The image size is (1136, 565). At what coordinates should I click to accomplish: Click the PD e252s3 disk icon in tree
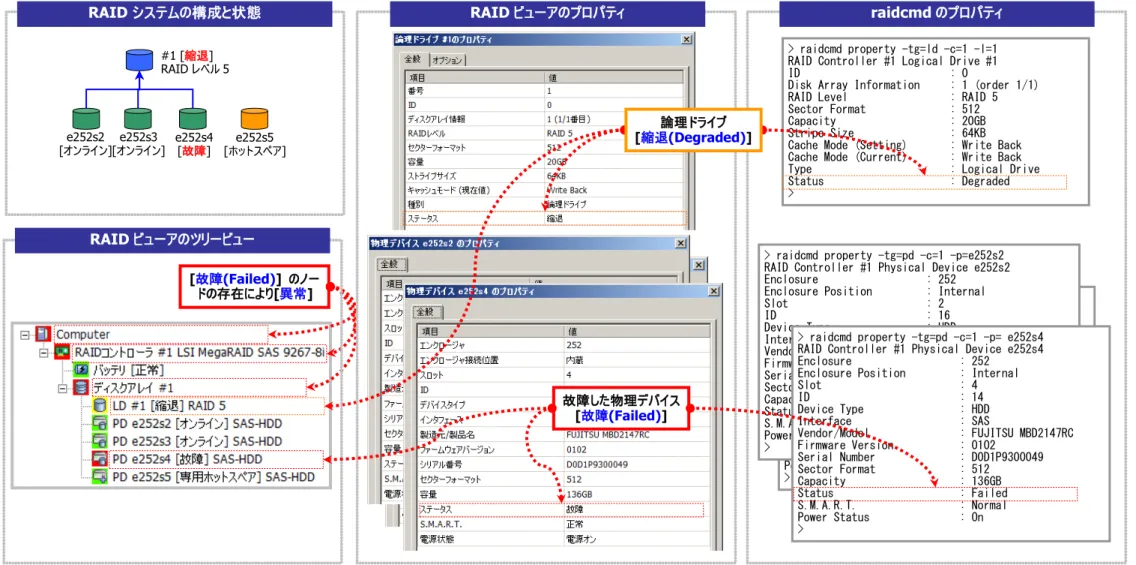(x=99, y=442)
